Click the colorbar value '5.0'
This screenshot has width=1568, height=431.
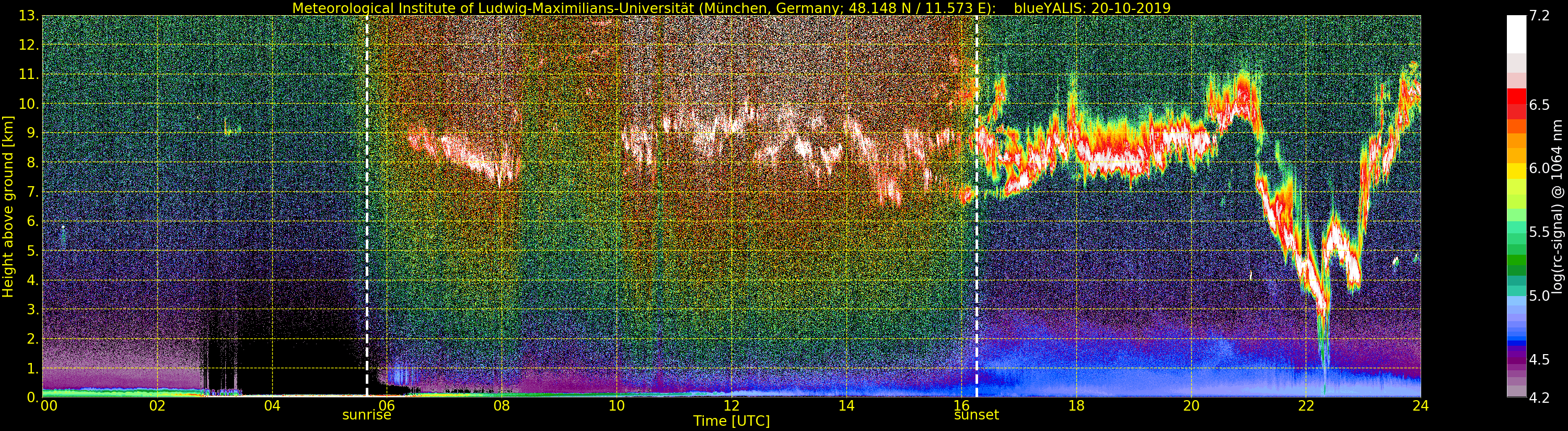(x=1539, y=296)
